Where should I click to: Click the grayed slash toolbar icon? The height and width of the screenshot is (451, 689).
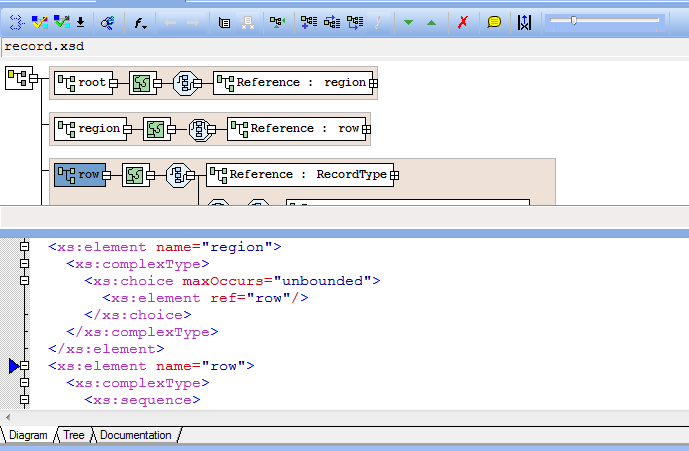point(377,22)
